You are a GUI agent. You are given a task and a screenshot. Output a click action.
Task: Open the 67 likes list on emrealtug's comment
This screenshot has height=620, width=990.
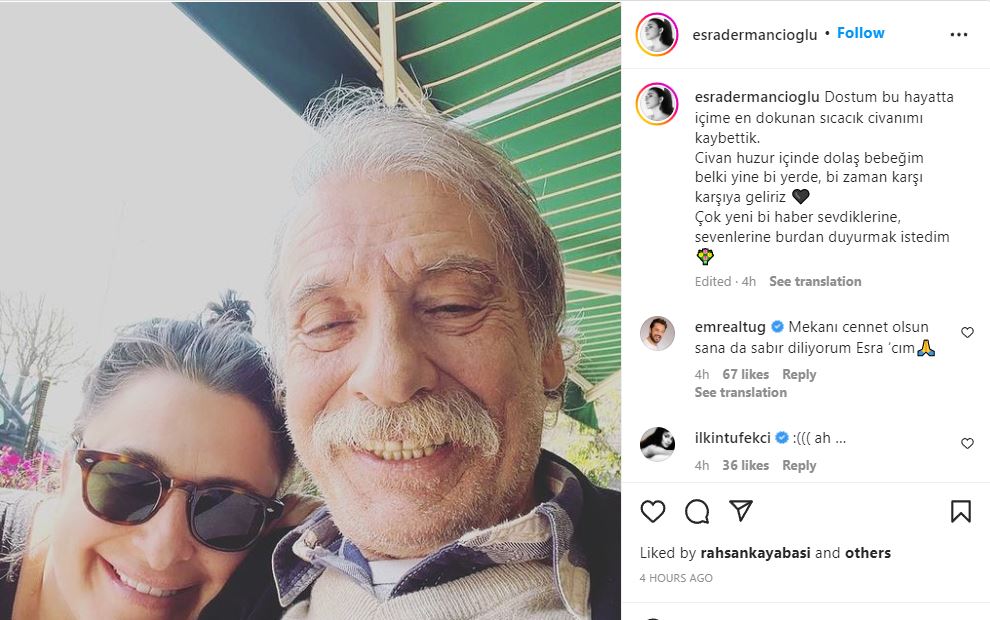tap(745, 374)
